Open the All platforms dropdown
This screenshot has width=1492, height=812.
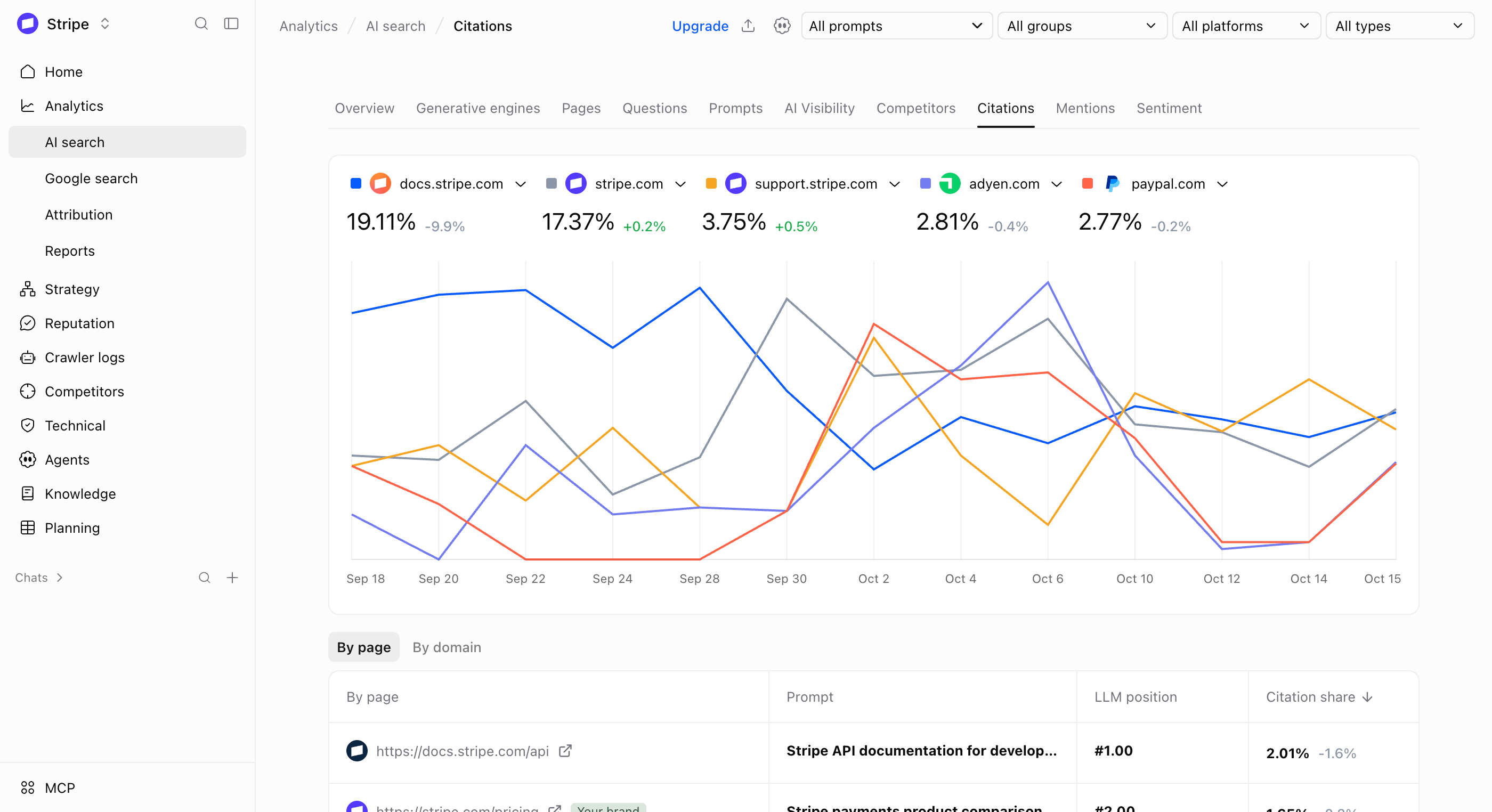pyautogui.click(x=1246, y=26)
